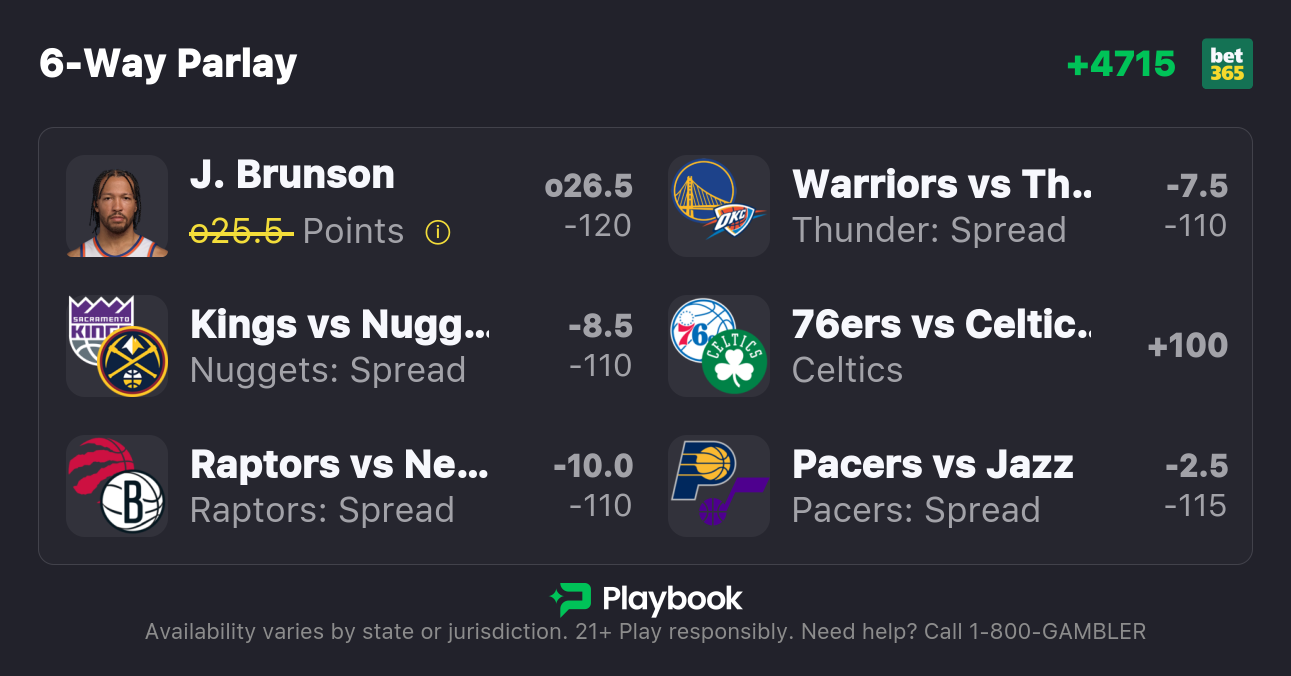Click the Pacers and Jazz logo icon
The image size is (1291, 676).
coord(719,486)
